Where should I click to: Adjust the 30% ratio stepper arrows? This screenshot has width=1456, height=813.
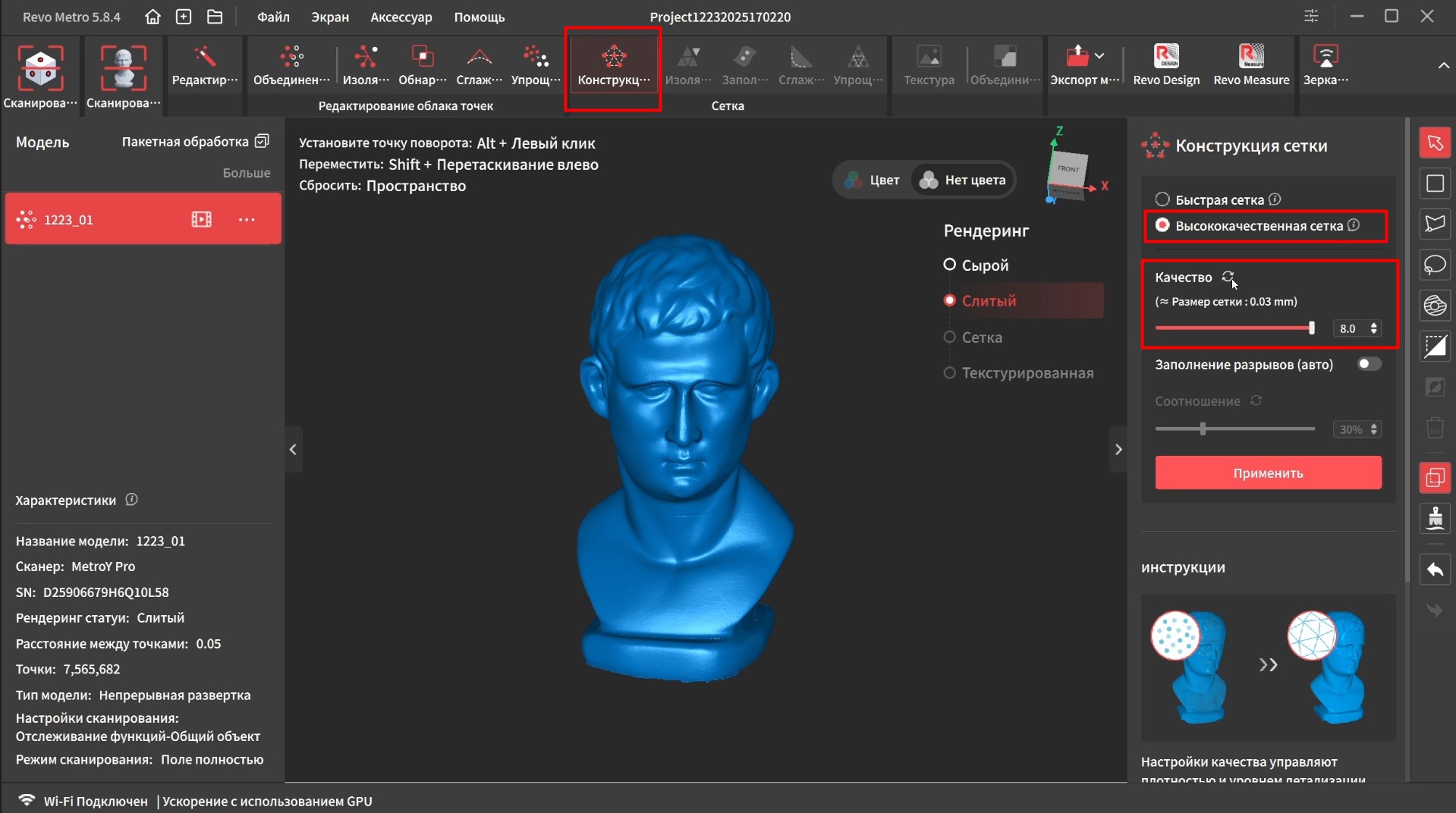click(x=1373, y=429)
